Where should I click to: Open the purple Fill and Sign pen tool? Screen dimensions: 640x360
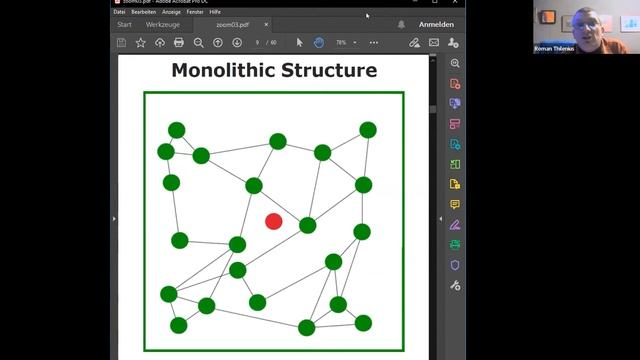point(455,224)
